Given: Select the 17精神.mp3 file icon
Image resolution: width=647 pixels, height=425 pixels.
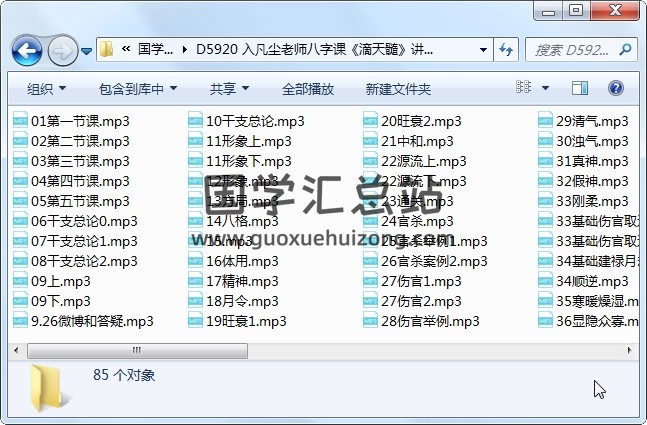Looking at the screenshot, I should 195,281.
